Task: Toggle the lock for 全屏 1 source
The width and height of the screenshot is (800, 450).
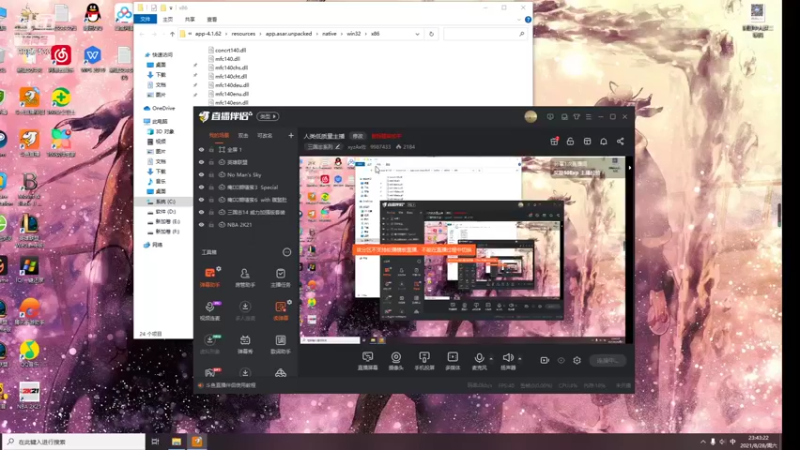Action: coord(211,149)
